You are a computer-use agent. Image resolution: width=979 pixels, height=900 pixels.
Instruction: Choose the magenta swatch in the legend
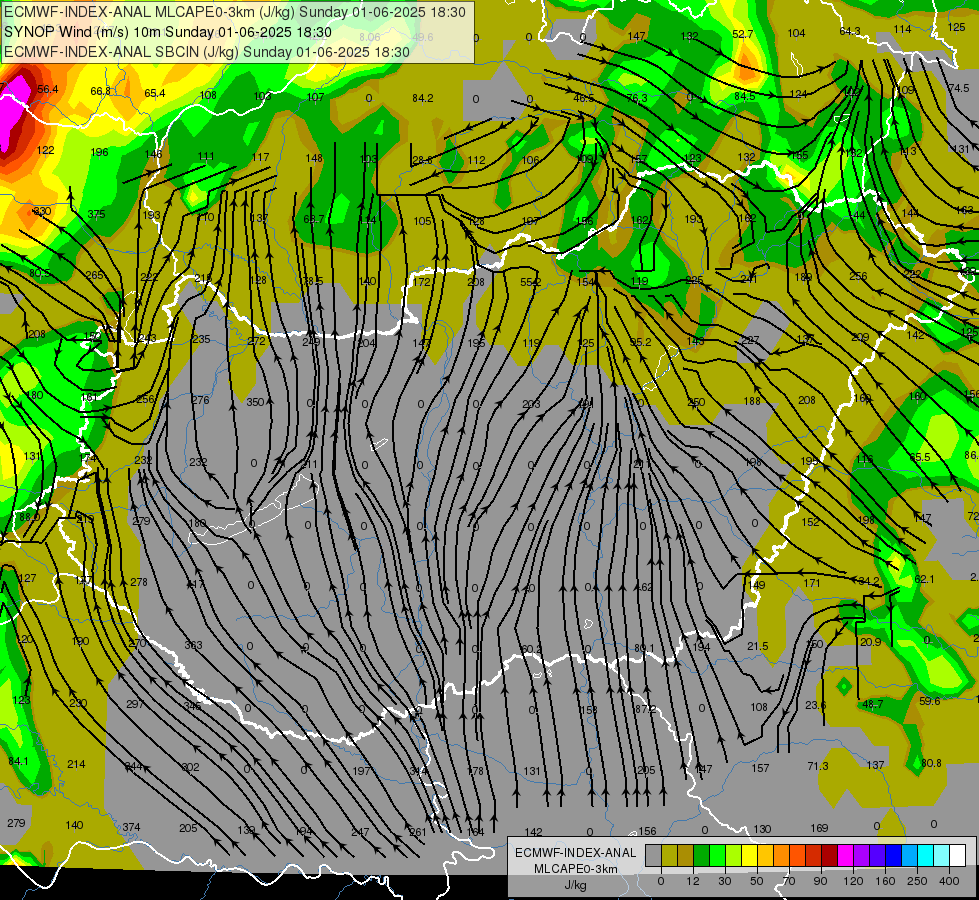point(845,855)
